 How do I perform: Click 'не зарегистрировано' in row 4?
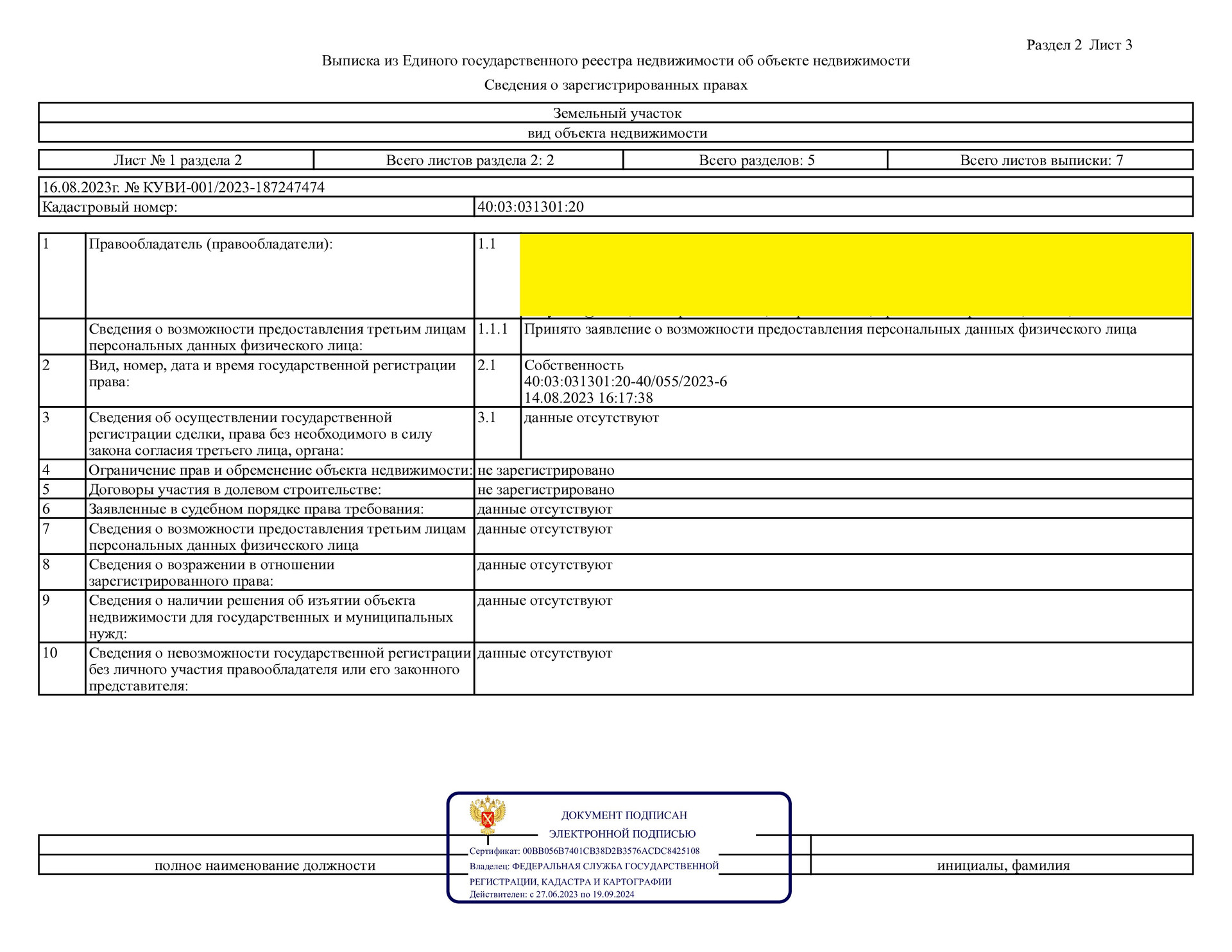coord(545,470)
